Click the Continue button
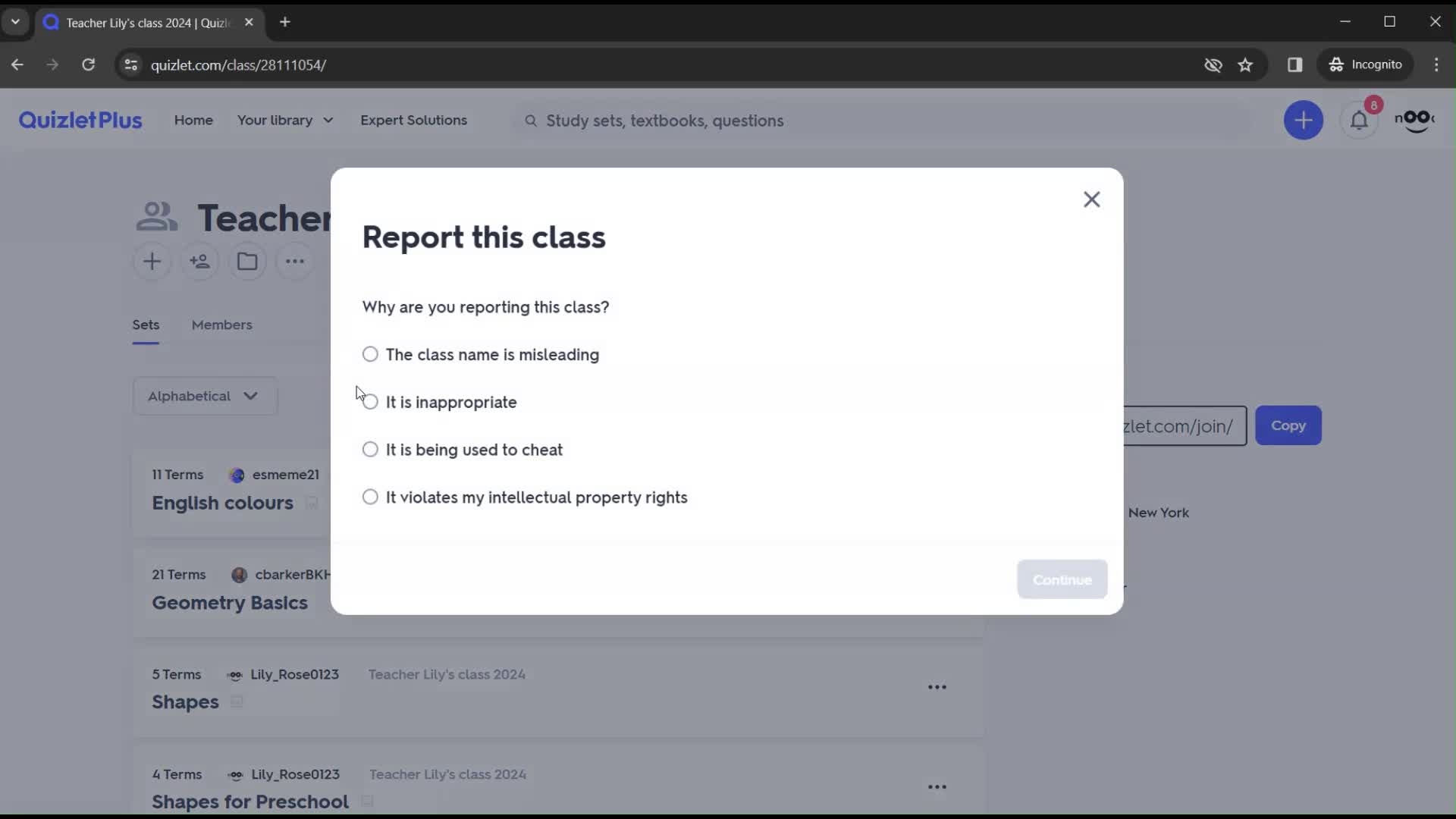The width and height of the screenshot is (1456, 819). click(1063, 579)
